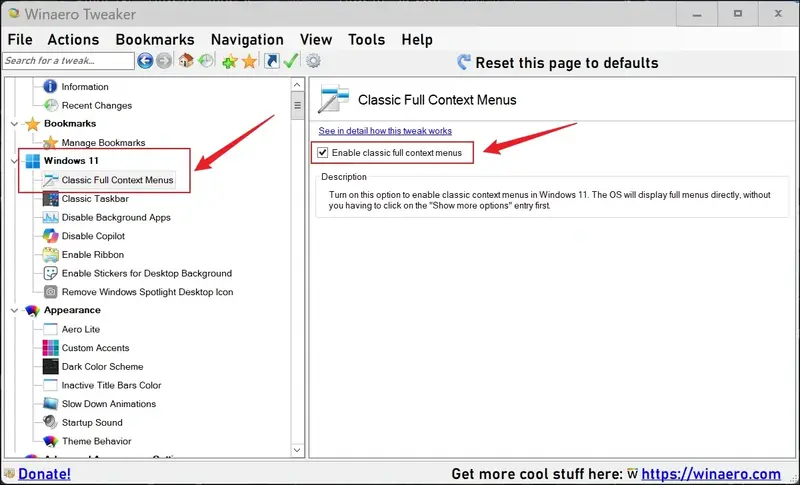Click the Enable Stickers smiley icon

(51, 273)
